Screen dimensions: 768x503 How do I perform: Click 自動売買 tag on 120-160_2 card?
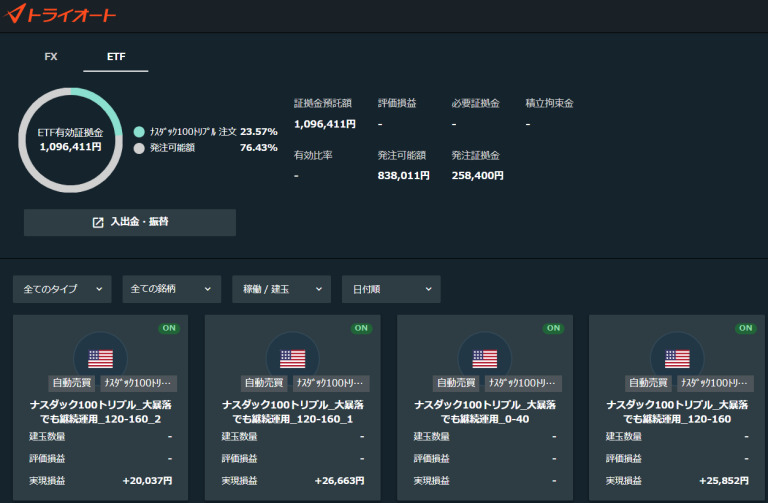click(x=72, y=383)
